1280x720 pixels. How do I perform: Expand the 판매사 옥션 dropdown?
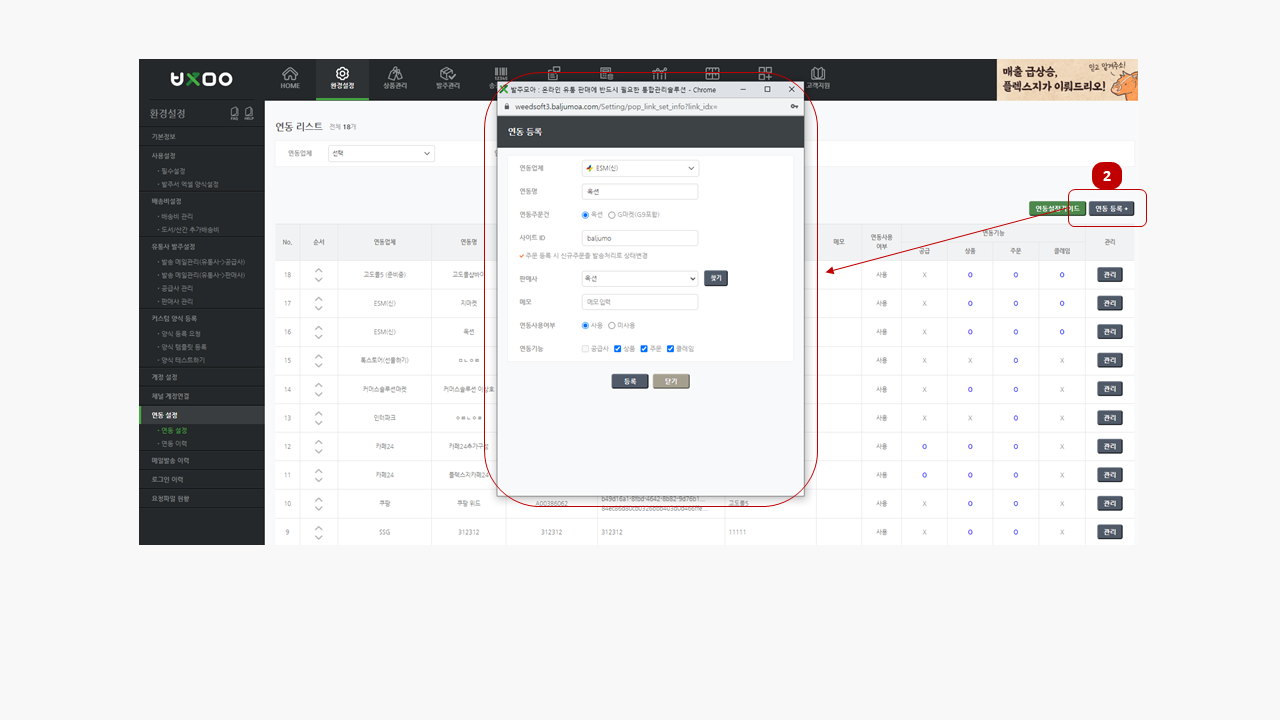(640, 279)
